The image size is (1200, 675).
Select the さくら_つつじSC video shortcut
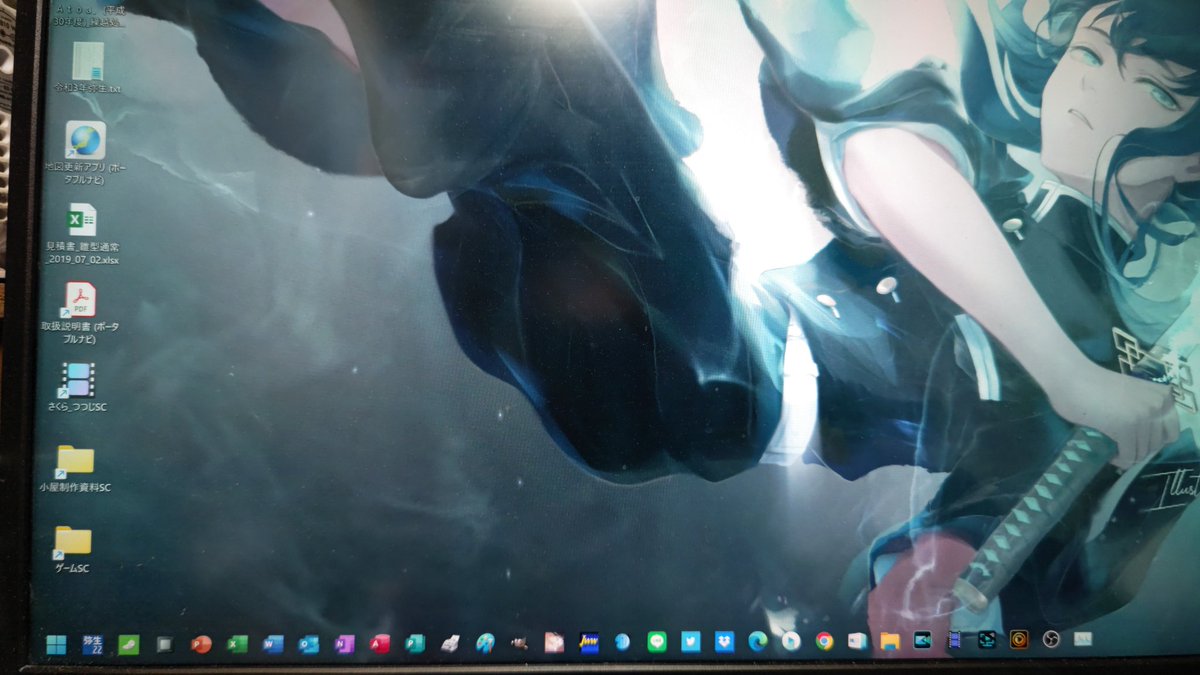click(78, 388)
